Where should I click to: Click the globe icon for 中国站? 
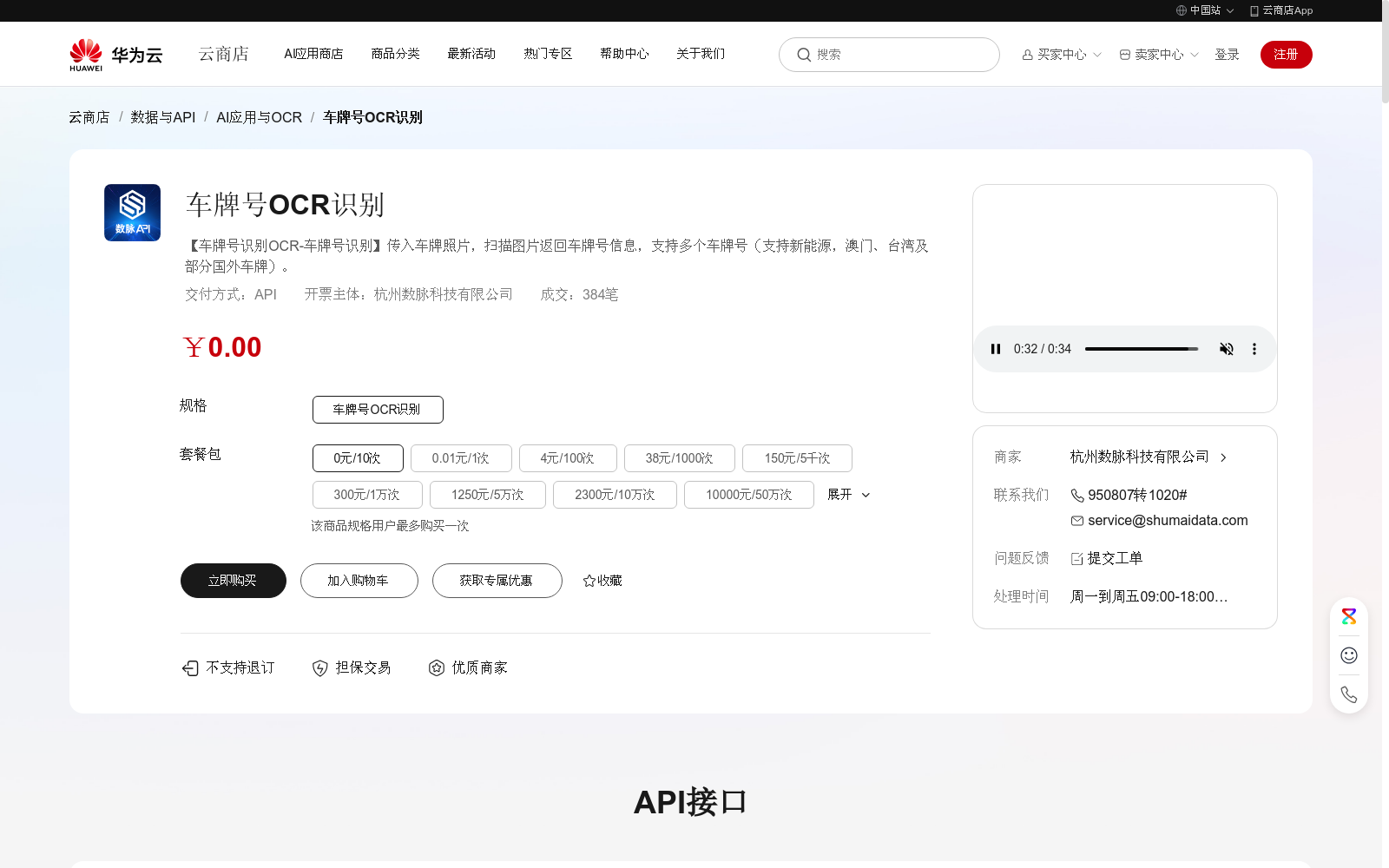pyautogui.click(x=1182, y=10)
